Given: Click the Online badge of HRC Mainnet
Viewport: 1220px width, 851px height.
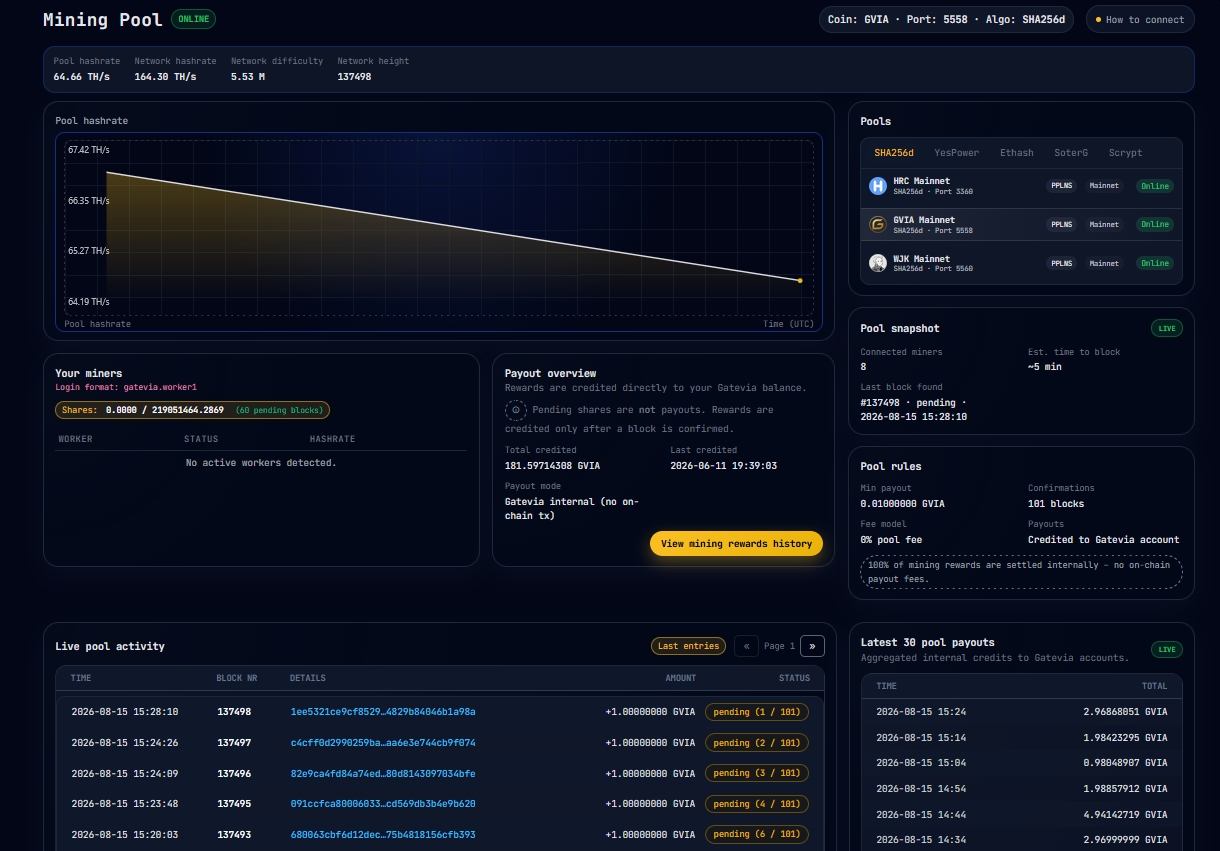Looking at the screenshot, I should [x=1155, y=186].
